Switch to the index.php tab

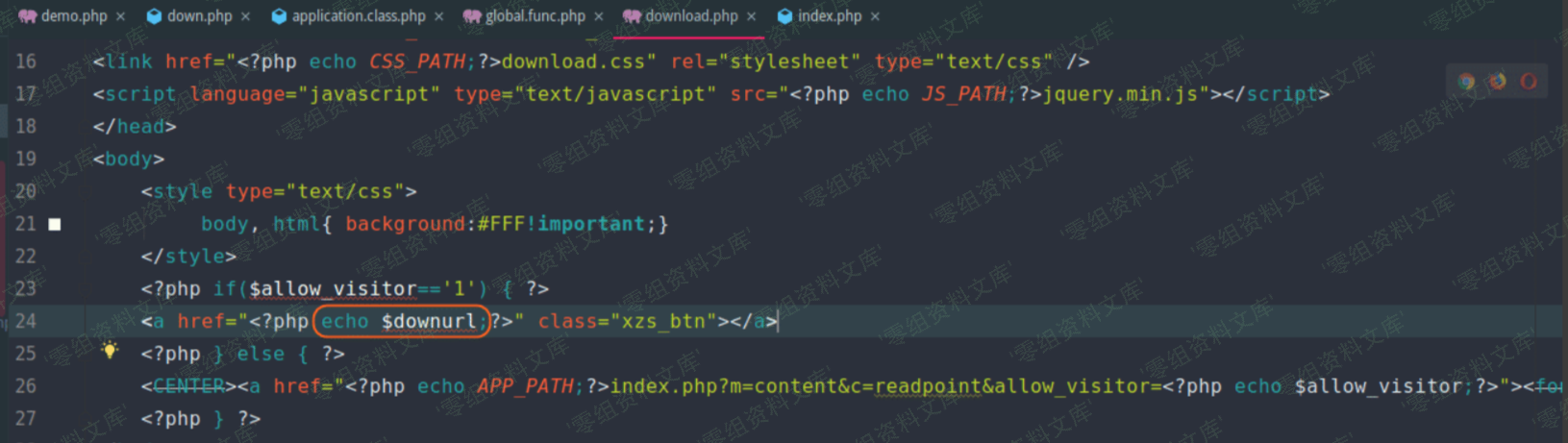(x=829, y=16)
